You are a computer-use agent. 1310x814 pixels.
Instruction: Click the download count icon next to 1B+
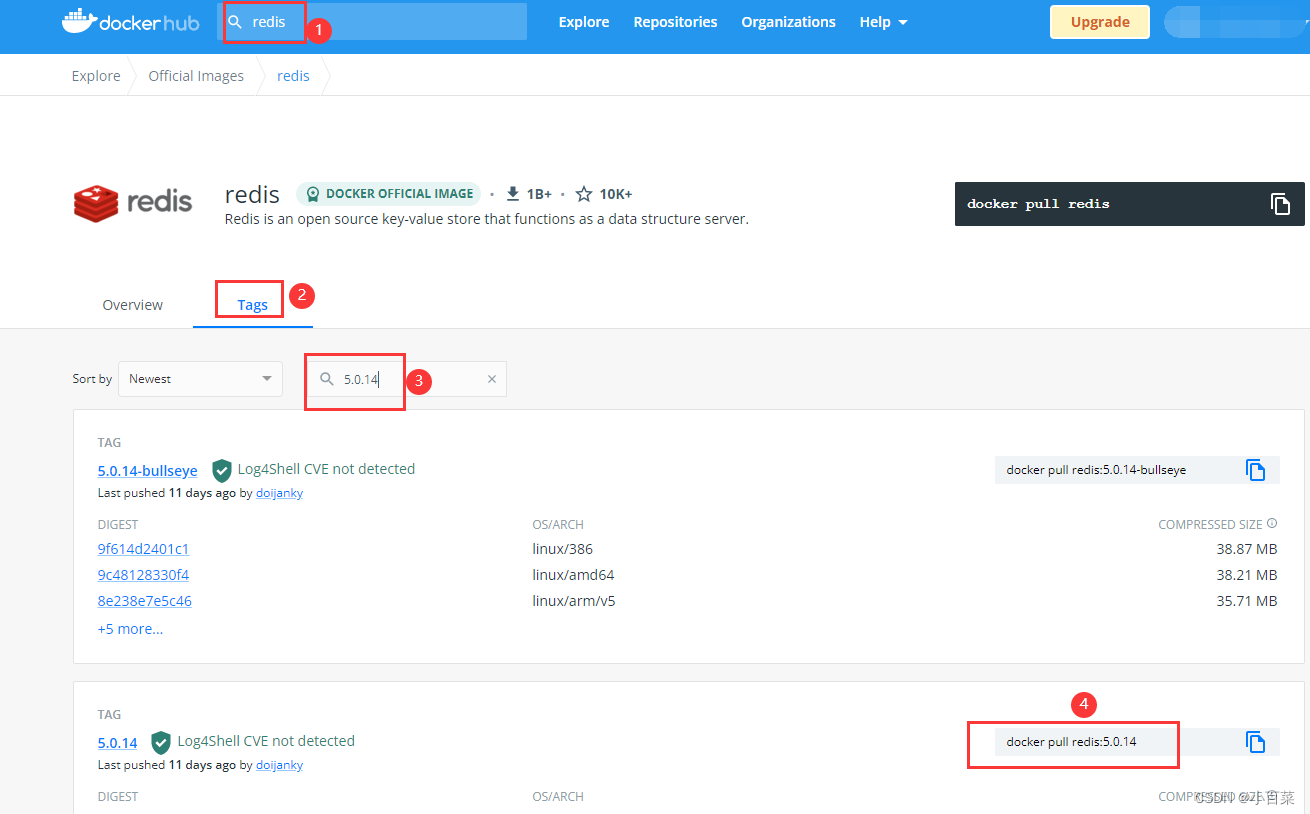click(x=513, y=194)
